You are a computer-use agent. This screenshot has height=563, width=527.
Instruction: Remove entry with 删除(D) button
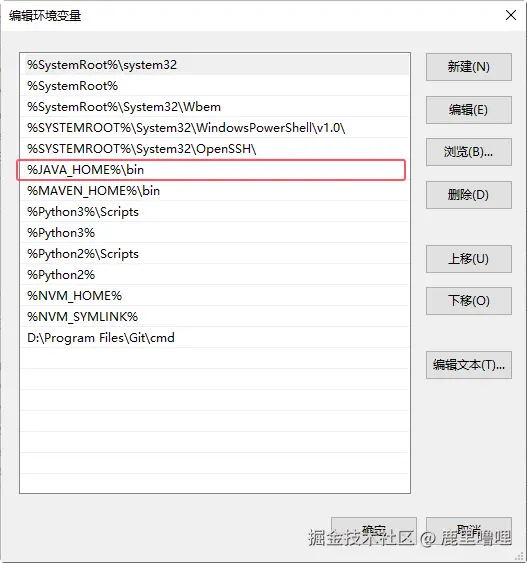pos(468,195)
